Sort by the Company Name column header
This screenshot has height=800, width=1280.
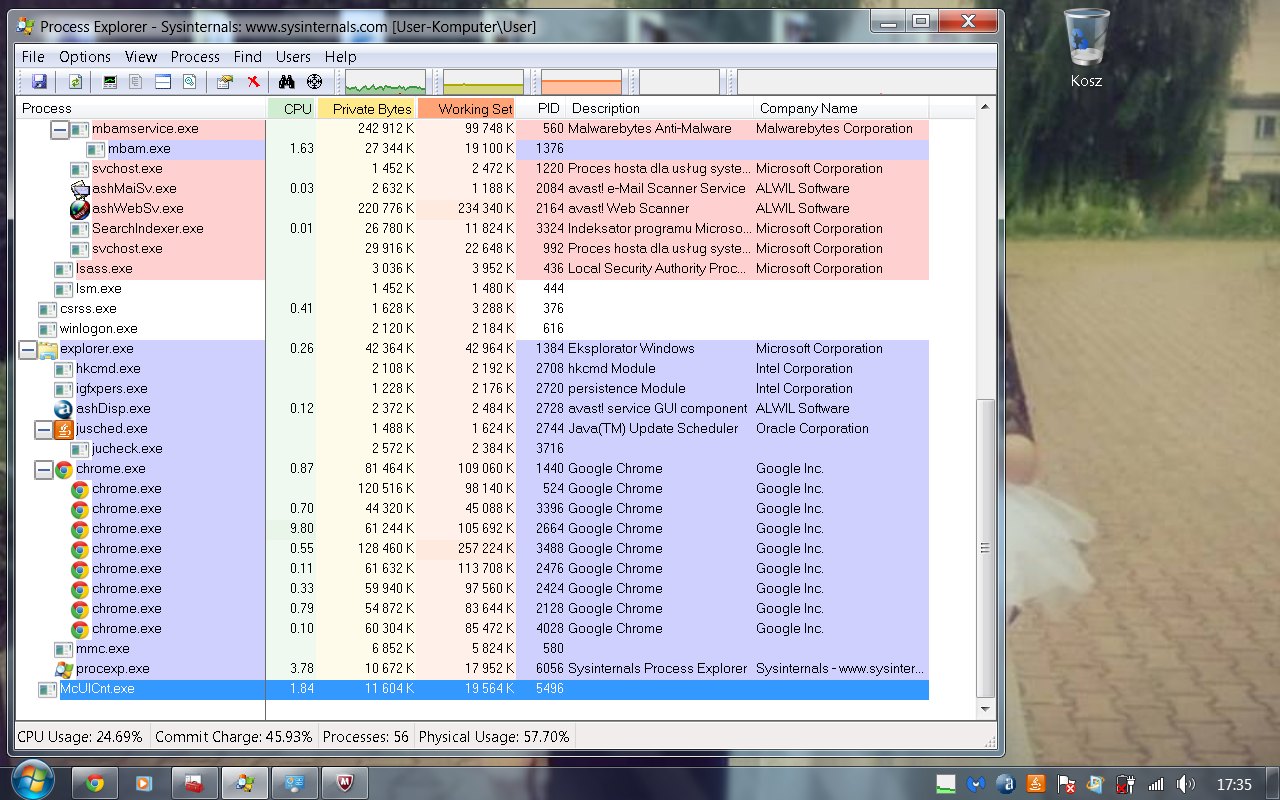[x=841, y=108]
